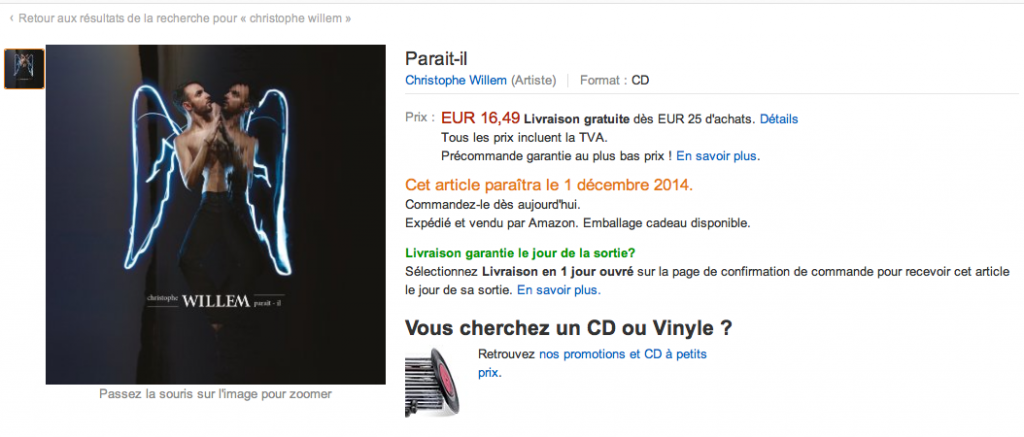1024x437 pixels.
Task: Click the orange 1 décembre 2014 release notice
Action: click(549, 185)
